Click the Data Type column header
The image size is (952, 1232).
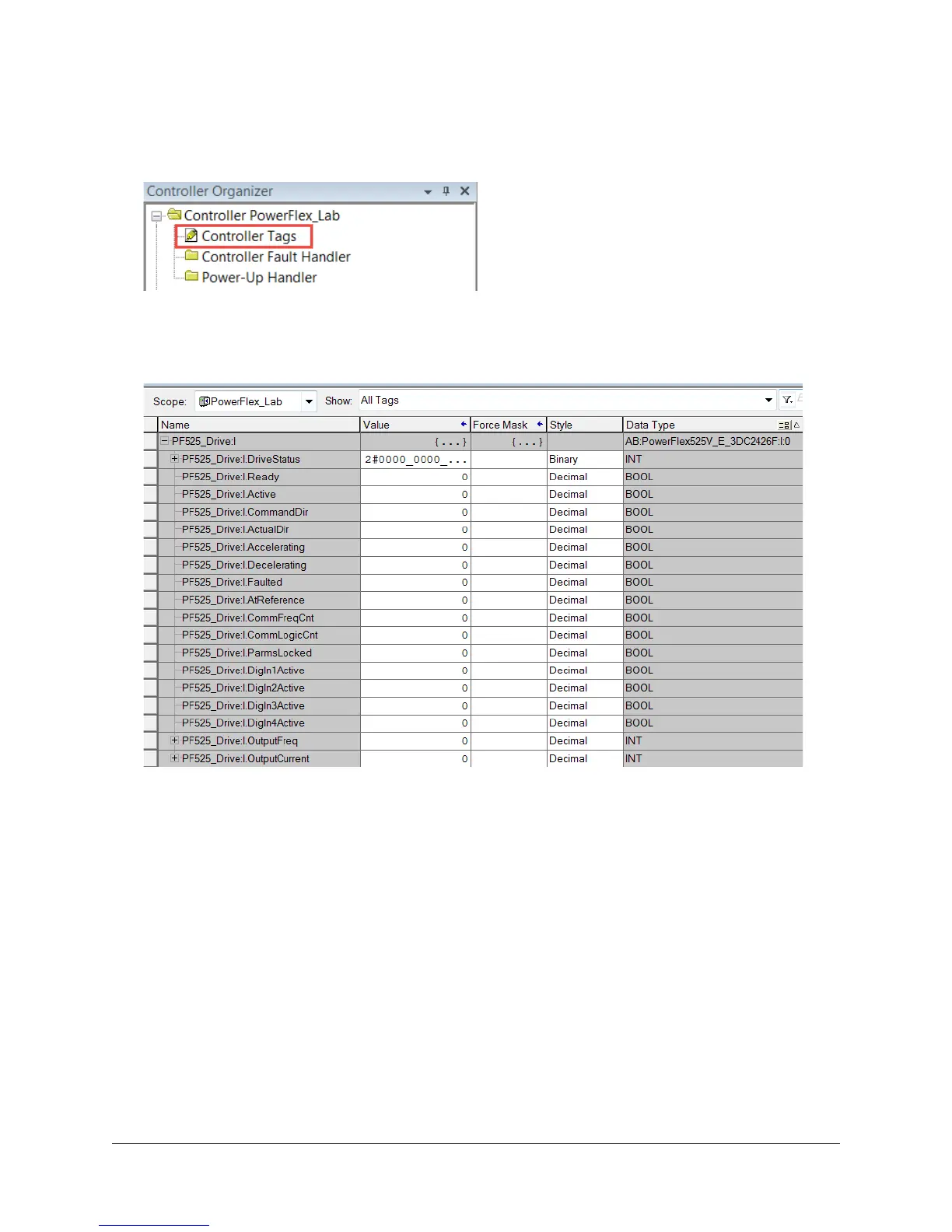(712, 425)
